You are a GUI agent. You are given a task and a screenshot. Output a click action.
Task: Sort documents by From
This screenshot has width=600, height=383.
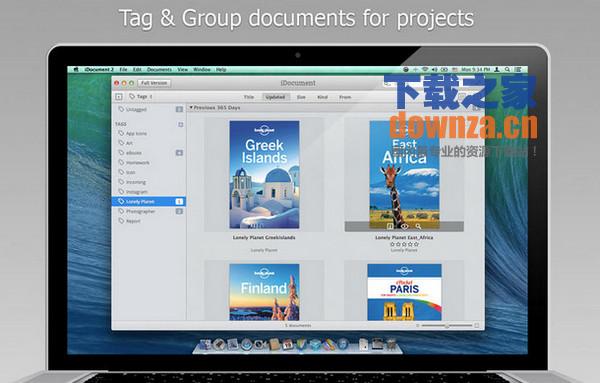[345, 97]
